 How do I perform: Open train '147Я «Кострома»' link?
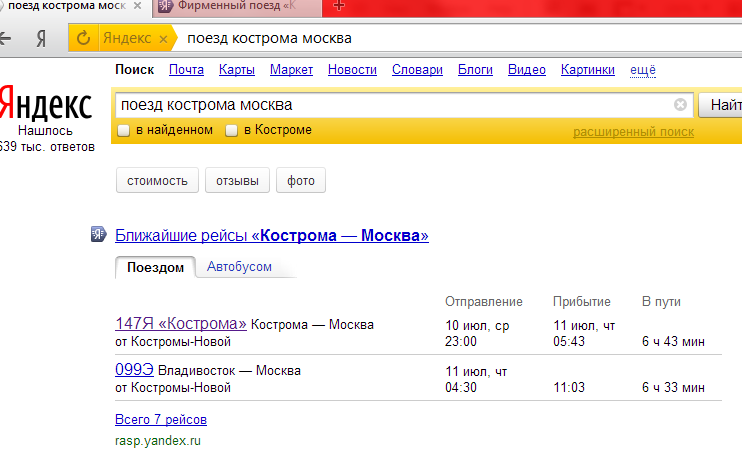(181, 323)
